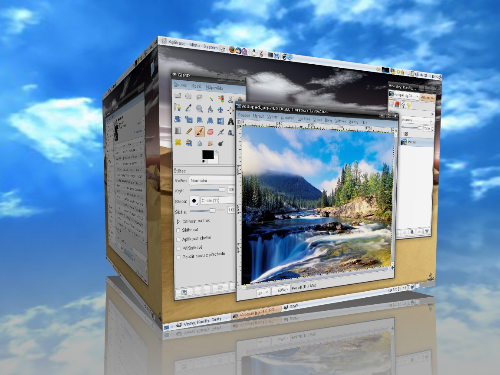Select the Shear tool
The width and height of the screenshot is (500, 375).
[x=199, y=120]
